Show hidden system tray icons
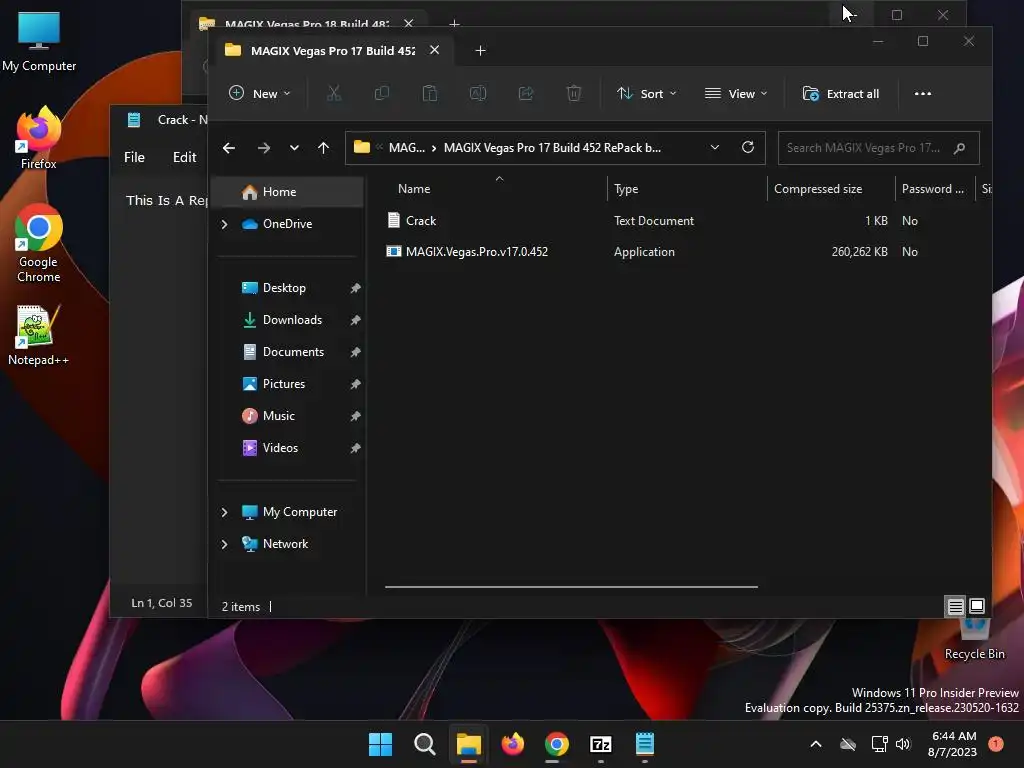 click(816, 744)
